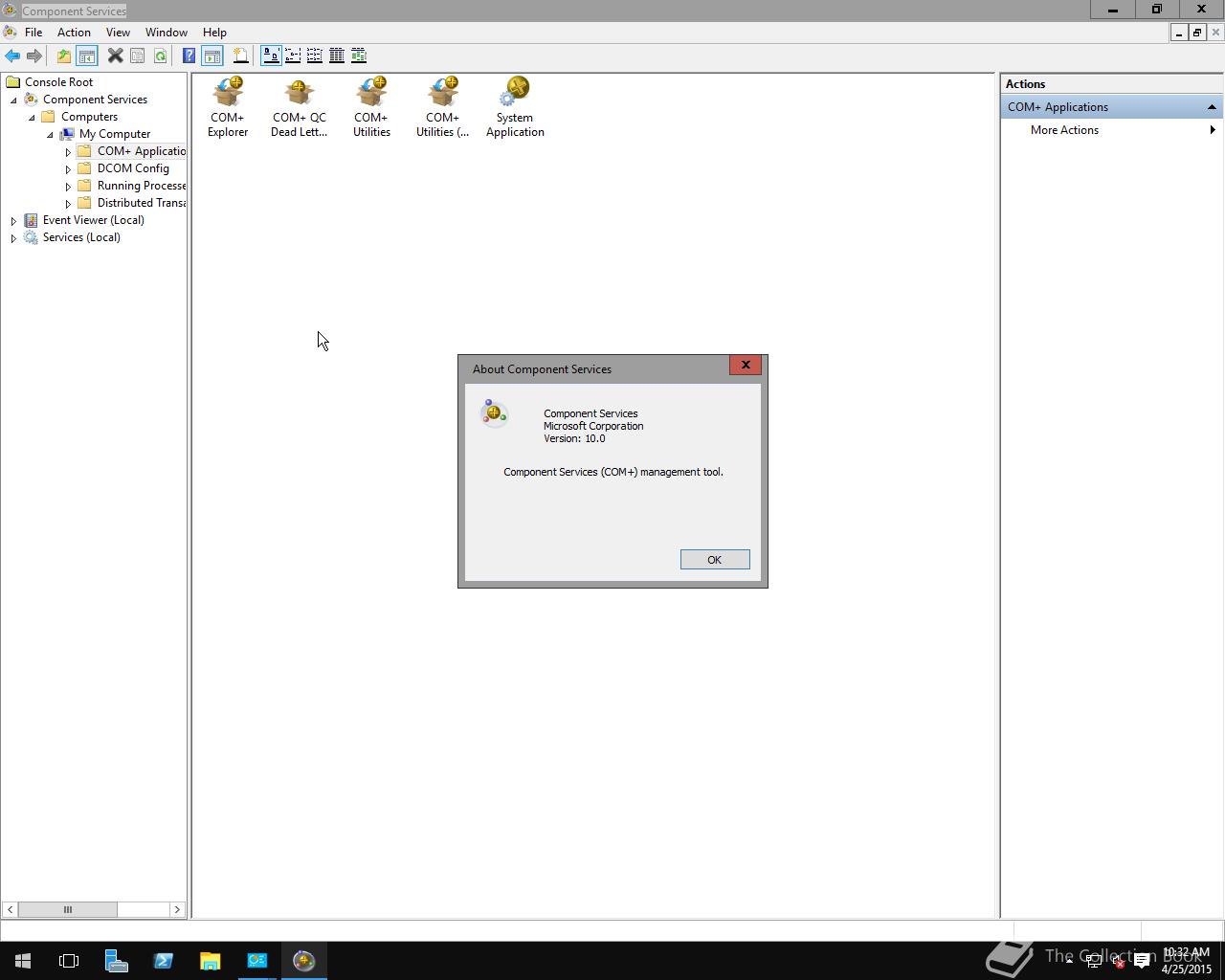This screenshot has height=980, width=1225.
Task: Click the tree pane horizontal scrollbar thumb
Action: 67,909
